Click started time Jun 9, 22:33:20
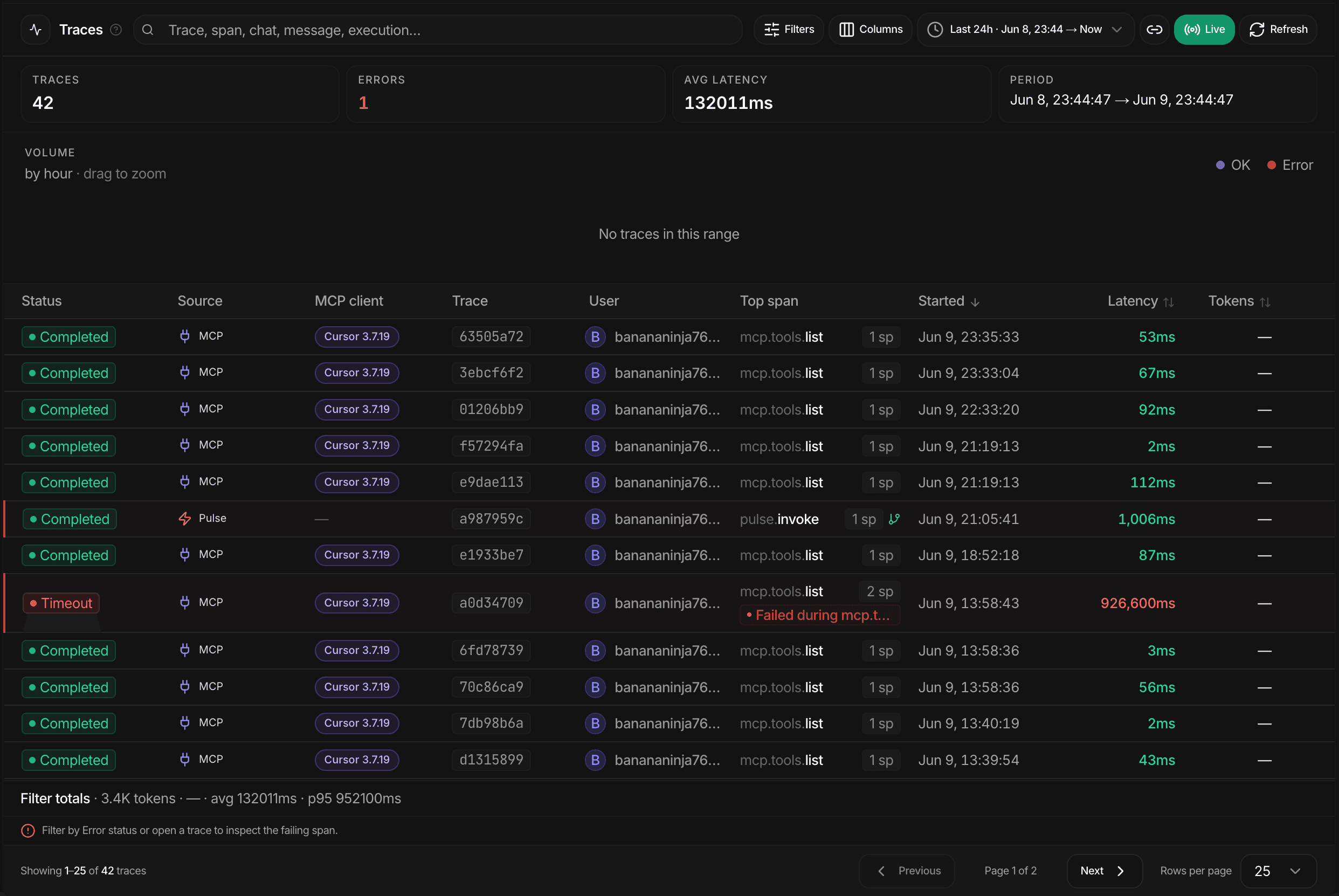1339x896 pixels. 968,410
